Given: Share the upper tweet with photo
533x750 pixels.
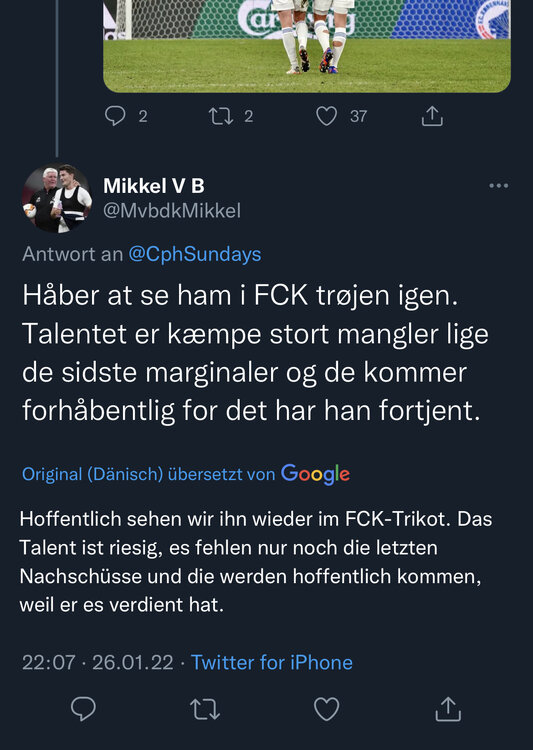Looking at the screenshot, I should tap(432, 116).
